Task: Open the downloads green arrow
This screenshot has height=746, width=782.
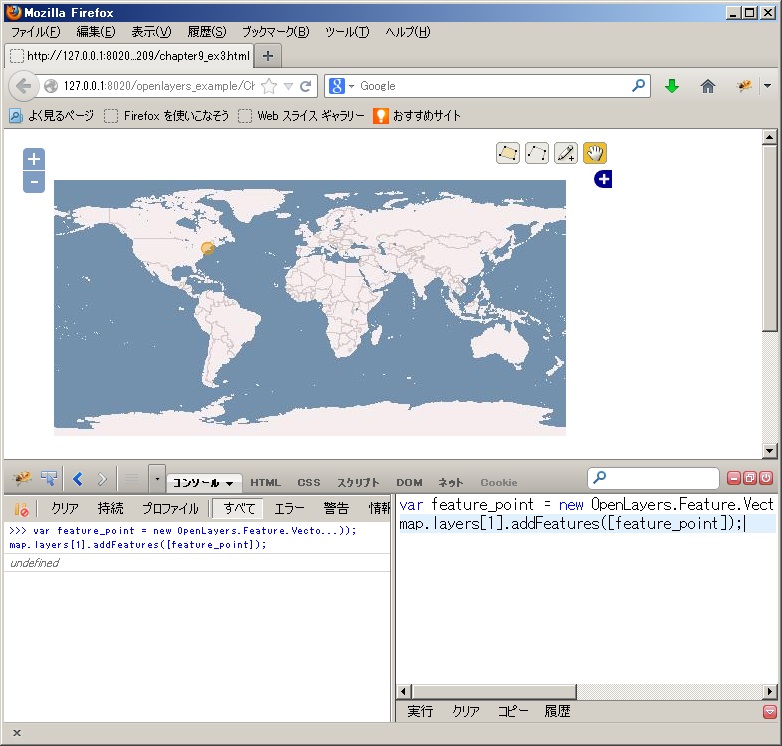Action: [x=672, y=86]
